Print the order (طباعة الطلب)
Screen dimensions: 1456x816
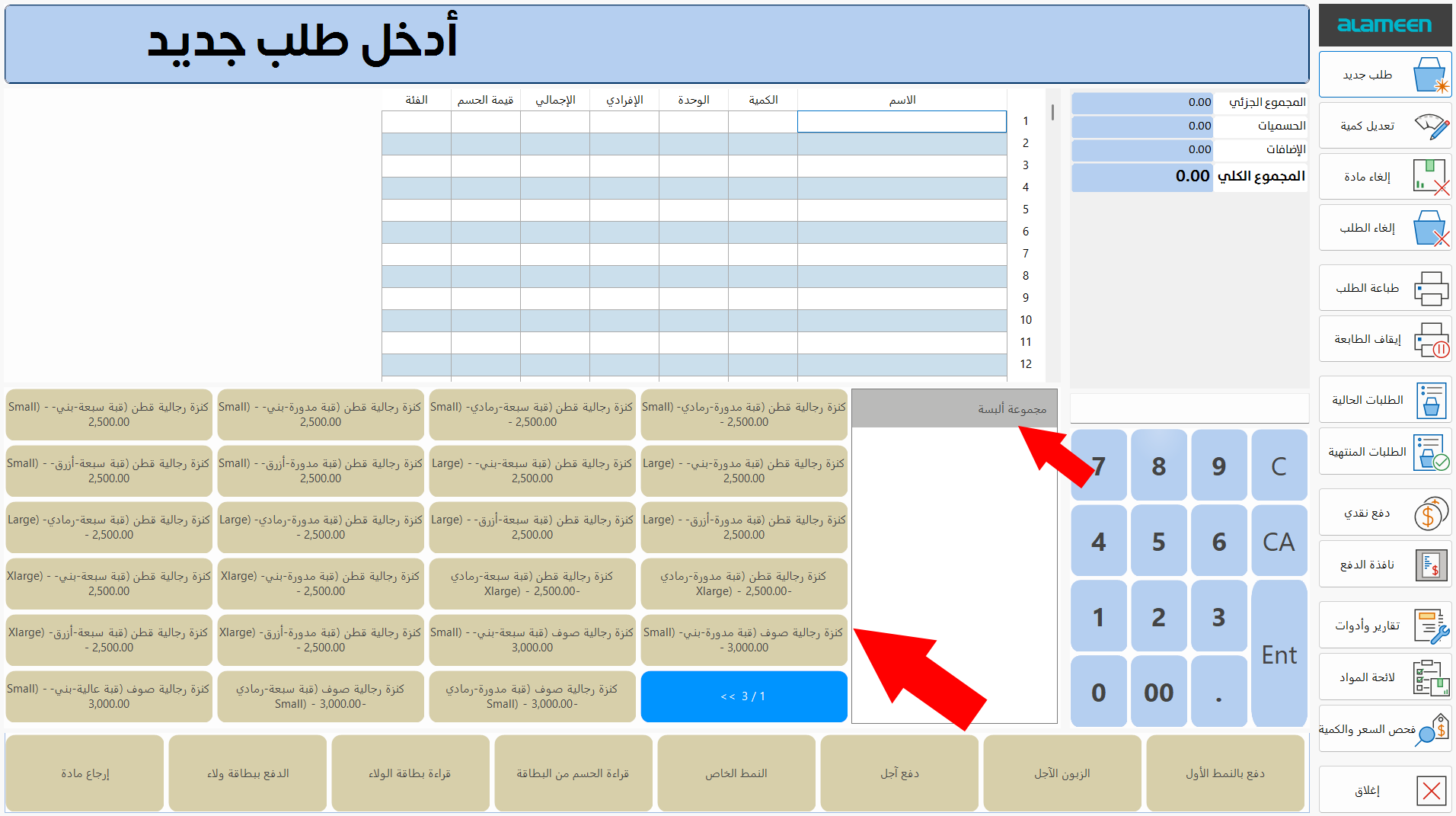pyautogui.click(x=1384, y=287)
